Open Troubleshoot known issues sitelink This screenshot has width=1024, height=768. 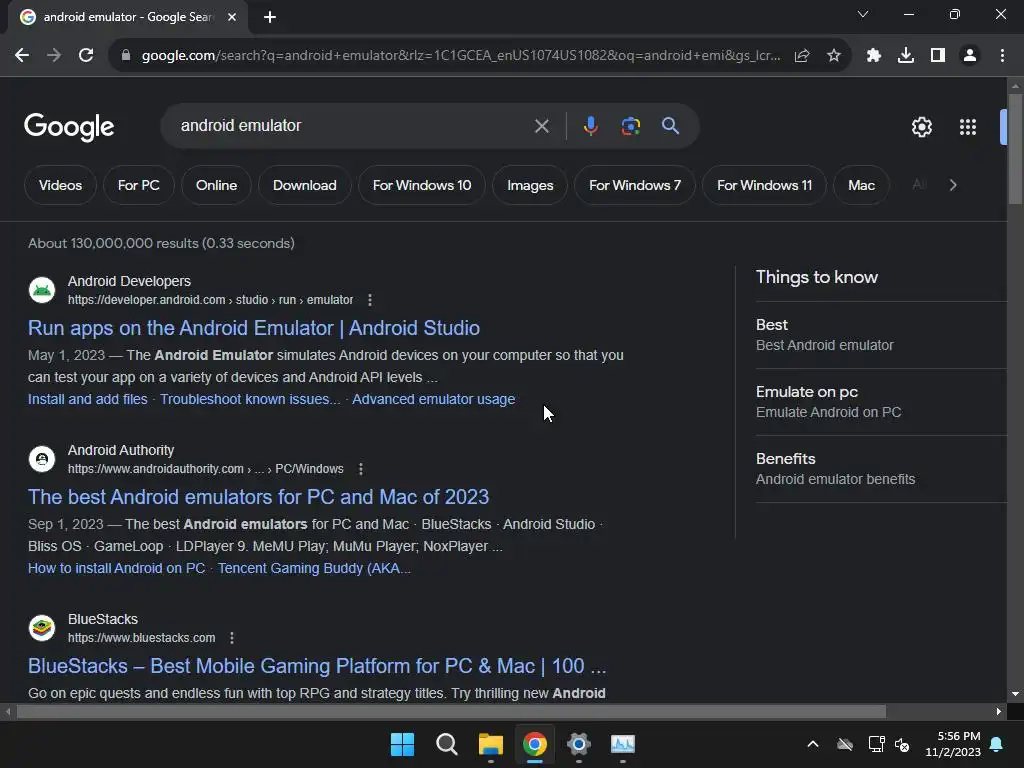[x=250, y=399]
